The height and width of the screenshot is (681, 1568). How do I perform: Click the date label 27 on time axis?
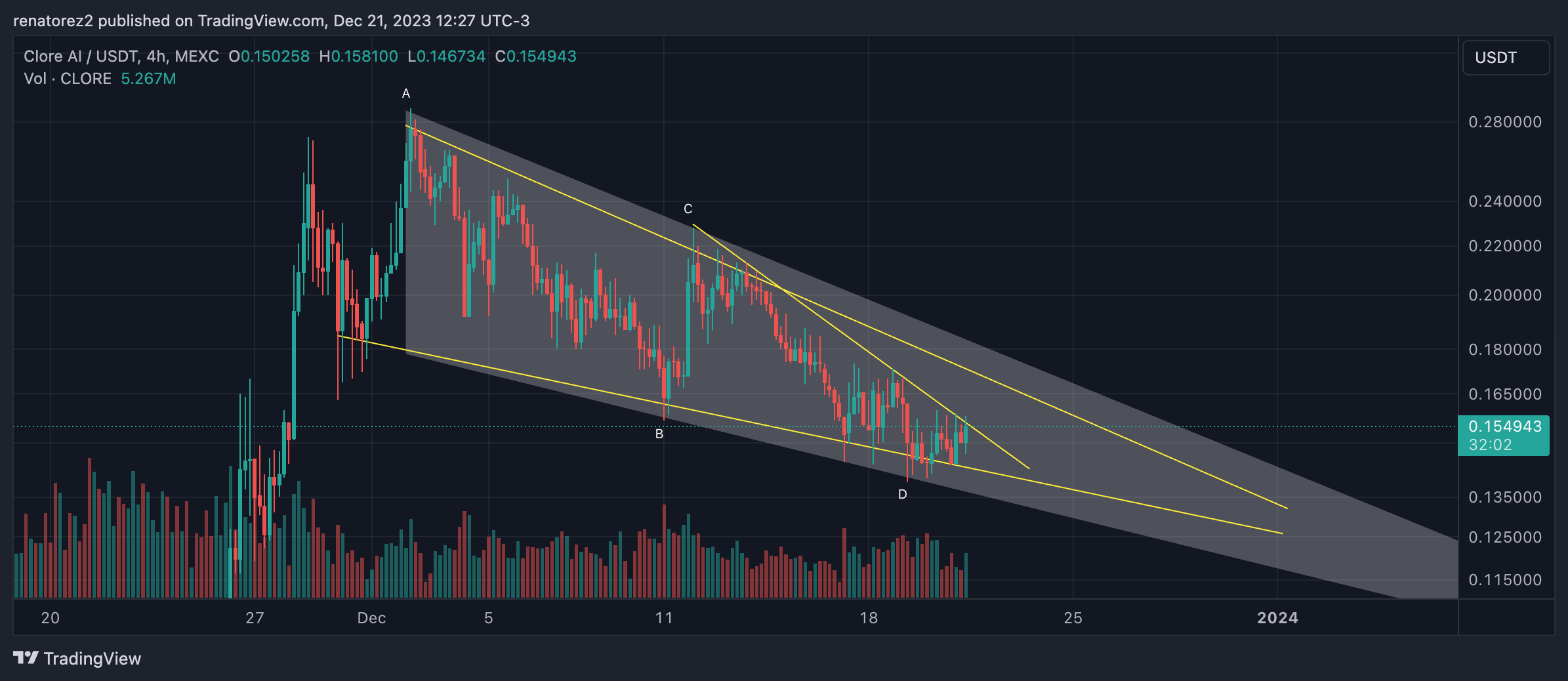pos(255,618)
